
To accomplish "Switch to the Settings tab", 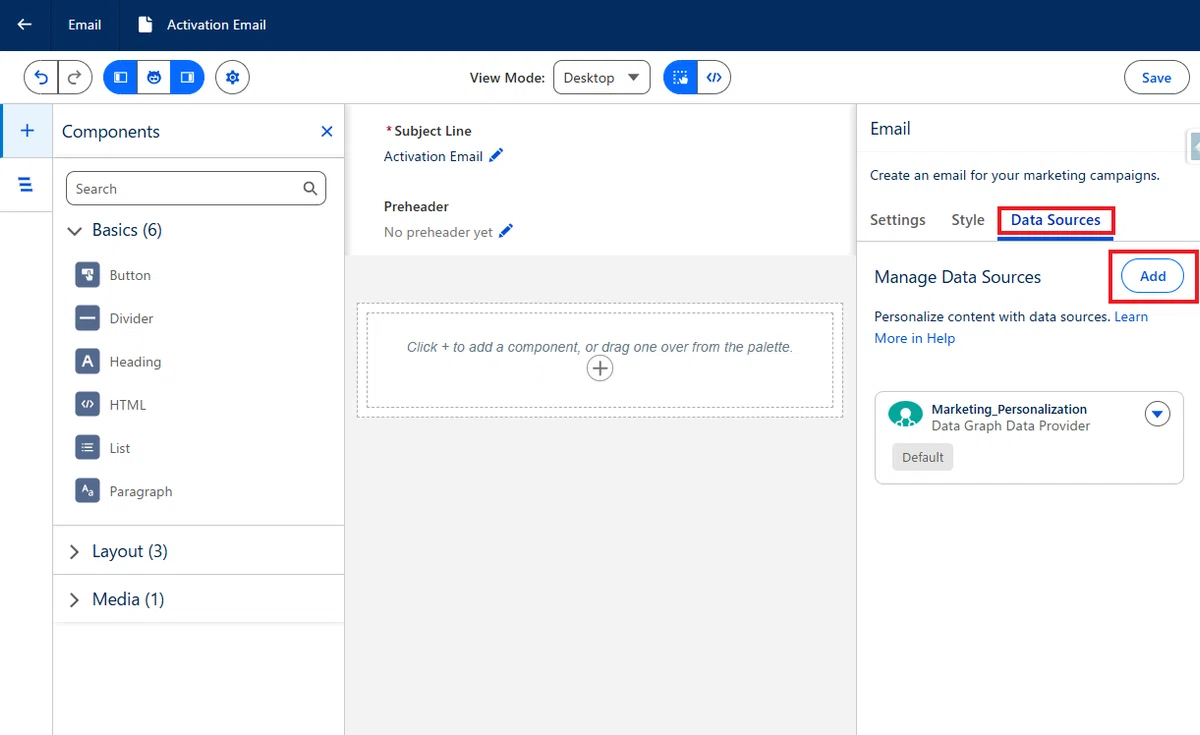I will [897, 220].
